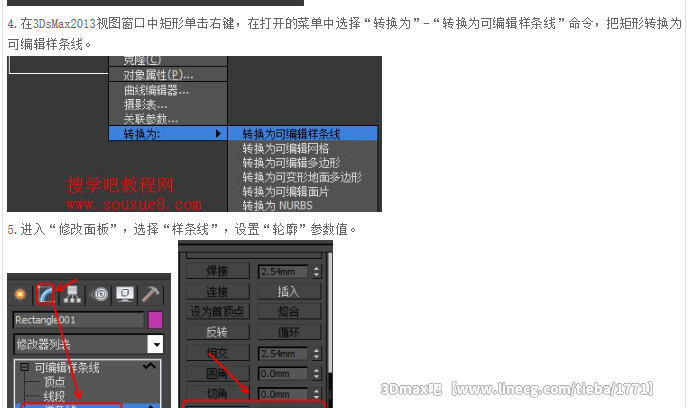
Task: Click the 插入 button
Action: [x=289, y=291]
